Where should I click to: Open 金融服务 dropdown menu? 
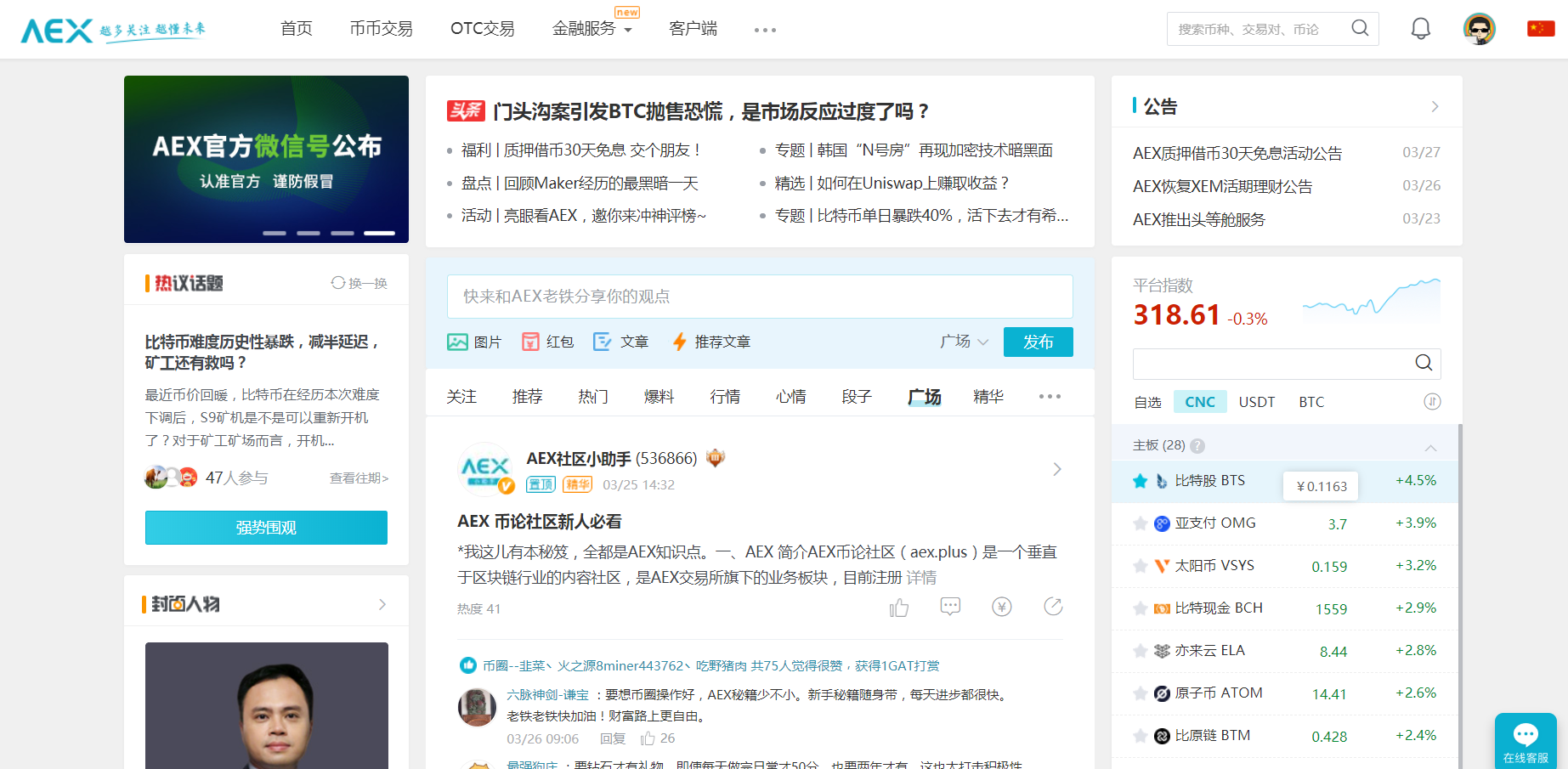[592, 29]
